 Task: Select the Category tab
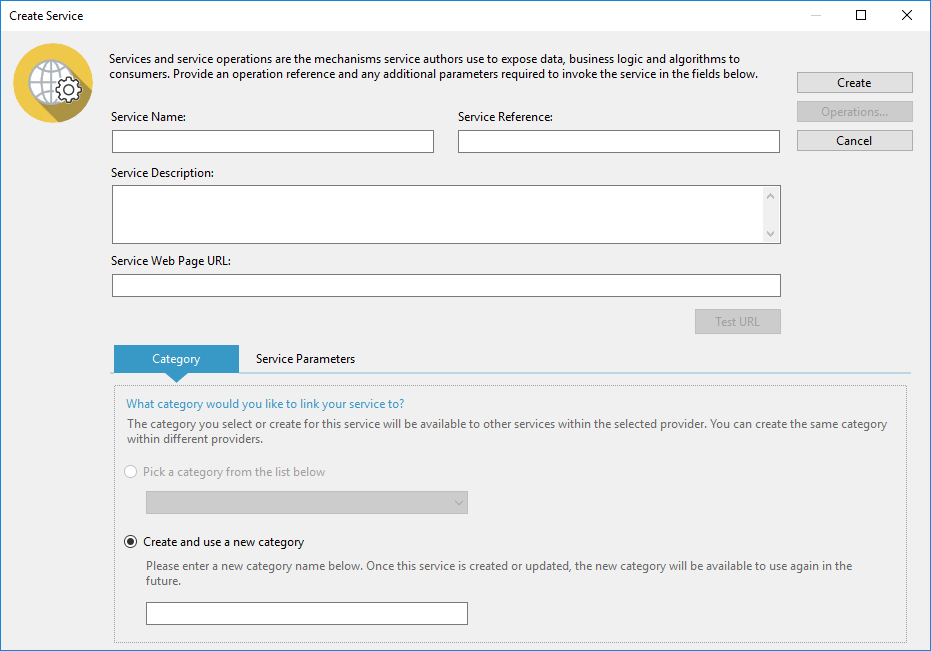point(176,359)
